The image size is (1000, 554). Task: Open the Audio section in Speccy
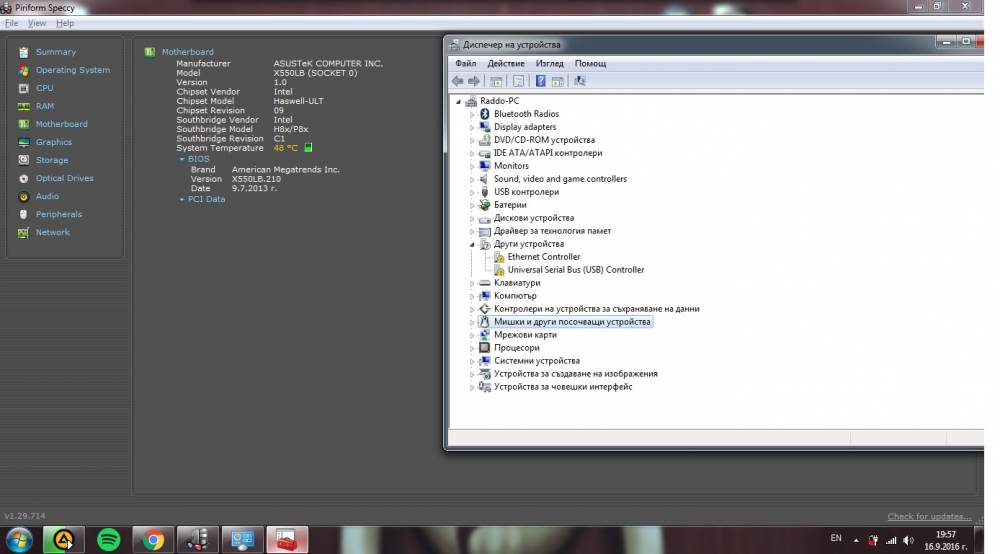[47, 196]
